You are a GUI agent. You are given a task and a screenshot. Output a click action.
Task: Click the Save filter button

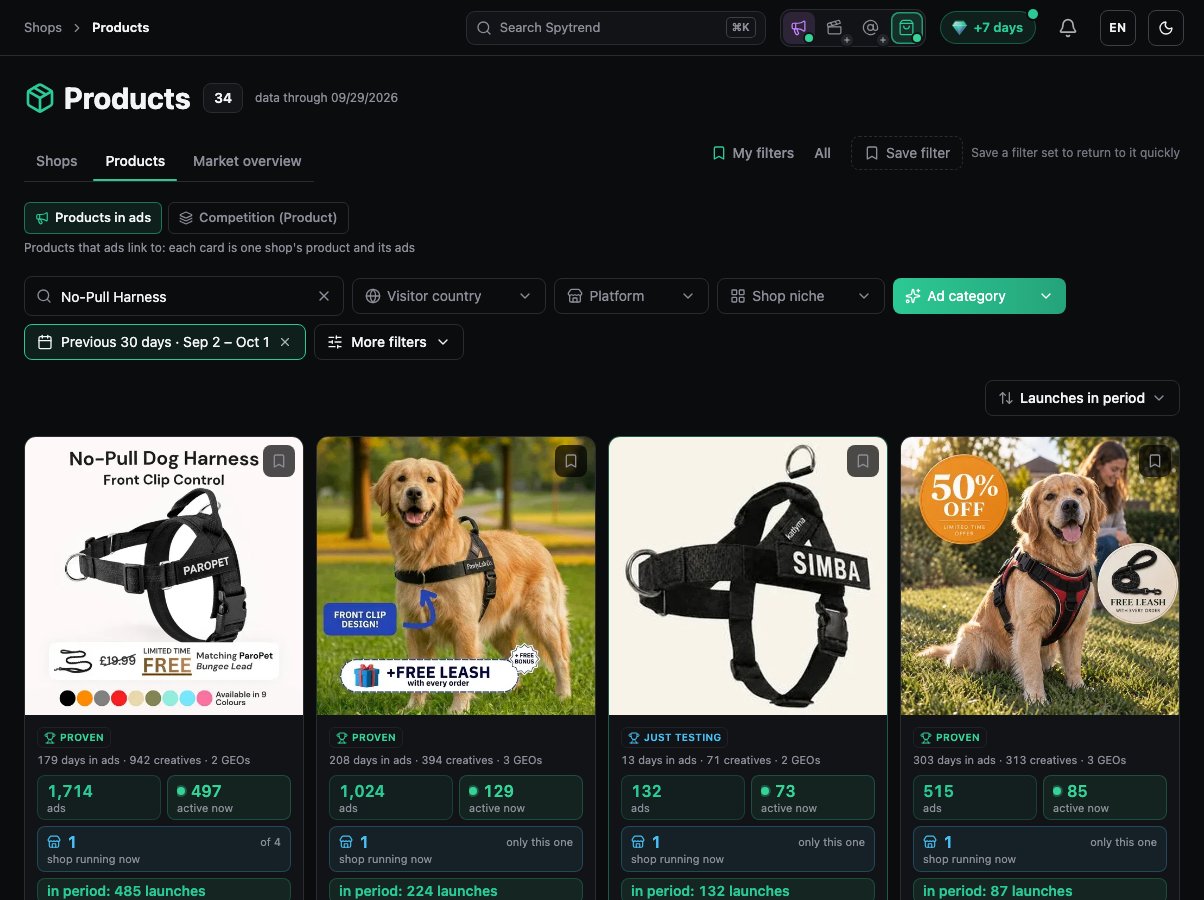pos(907,153)
